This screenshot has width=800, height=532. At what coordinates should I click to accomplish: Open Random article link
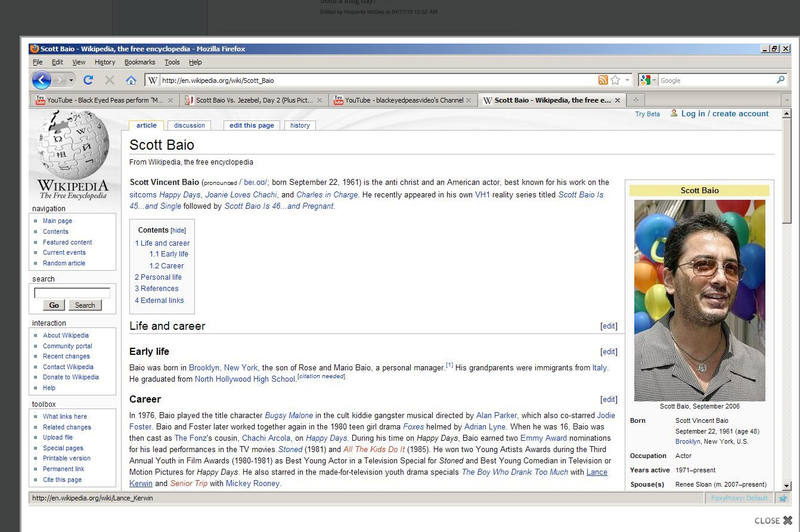pos(64,263)
